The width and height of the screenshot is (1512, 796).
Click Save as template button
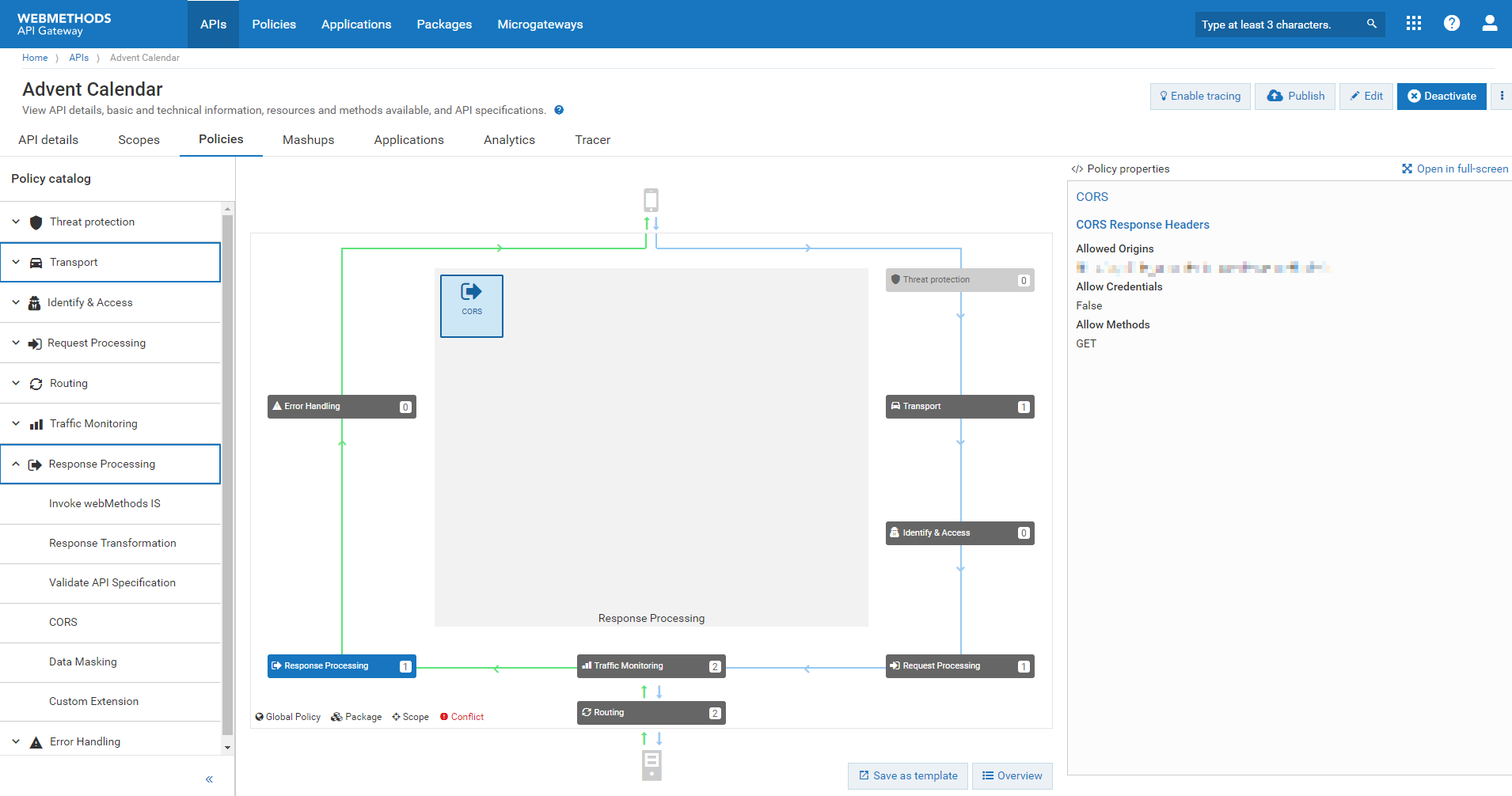tap(908, 776)
